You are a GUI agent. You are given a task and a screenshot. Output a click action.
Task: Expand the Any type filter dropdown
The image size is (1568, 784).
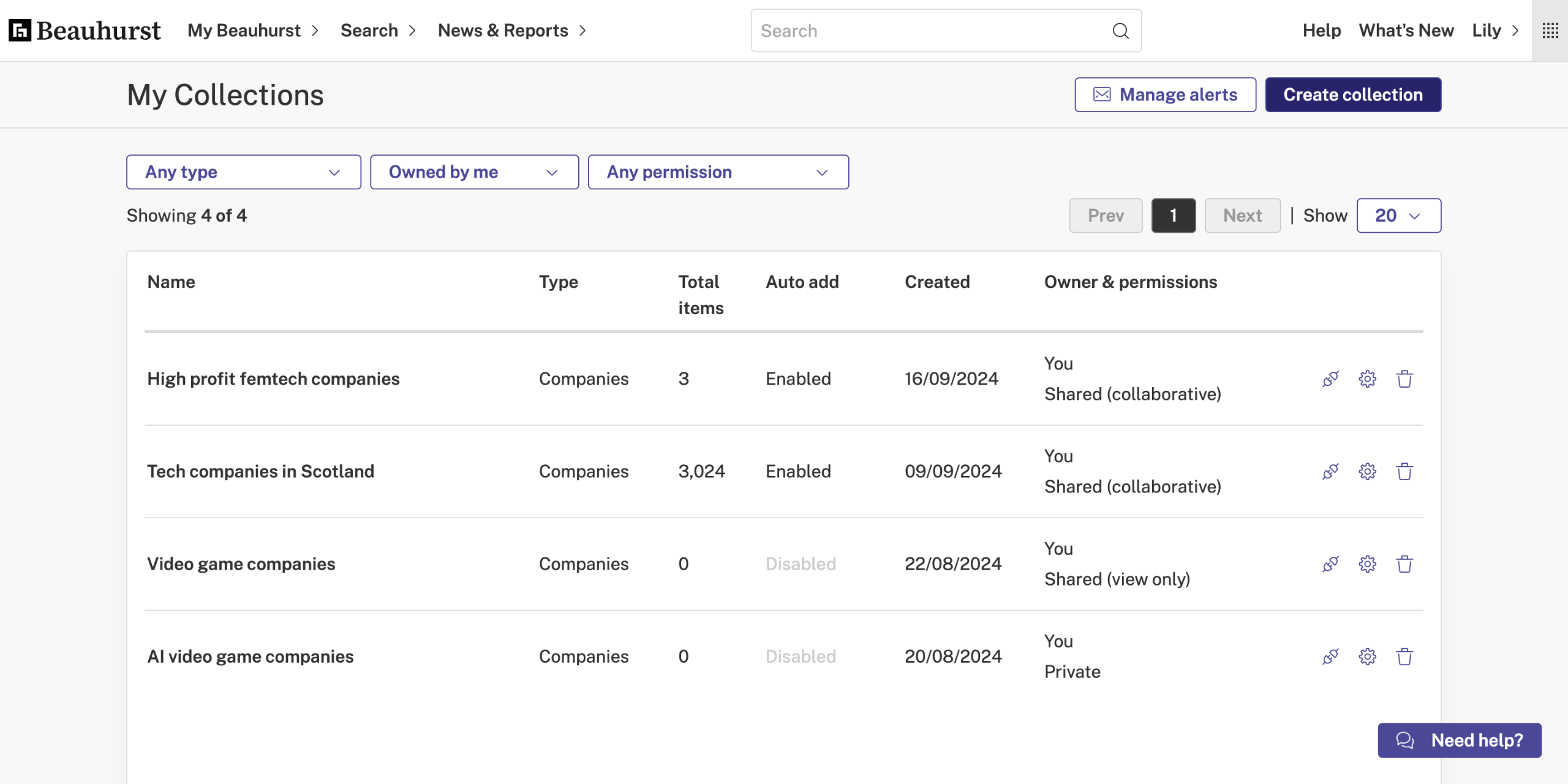[243, 172]
